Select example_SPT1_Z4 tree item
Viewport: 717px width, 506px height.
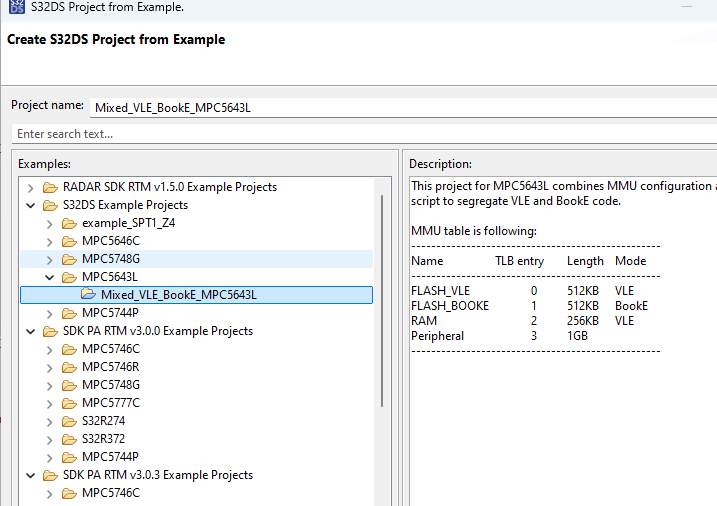click(x=128, y=223)
